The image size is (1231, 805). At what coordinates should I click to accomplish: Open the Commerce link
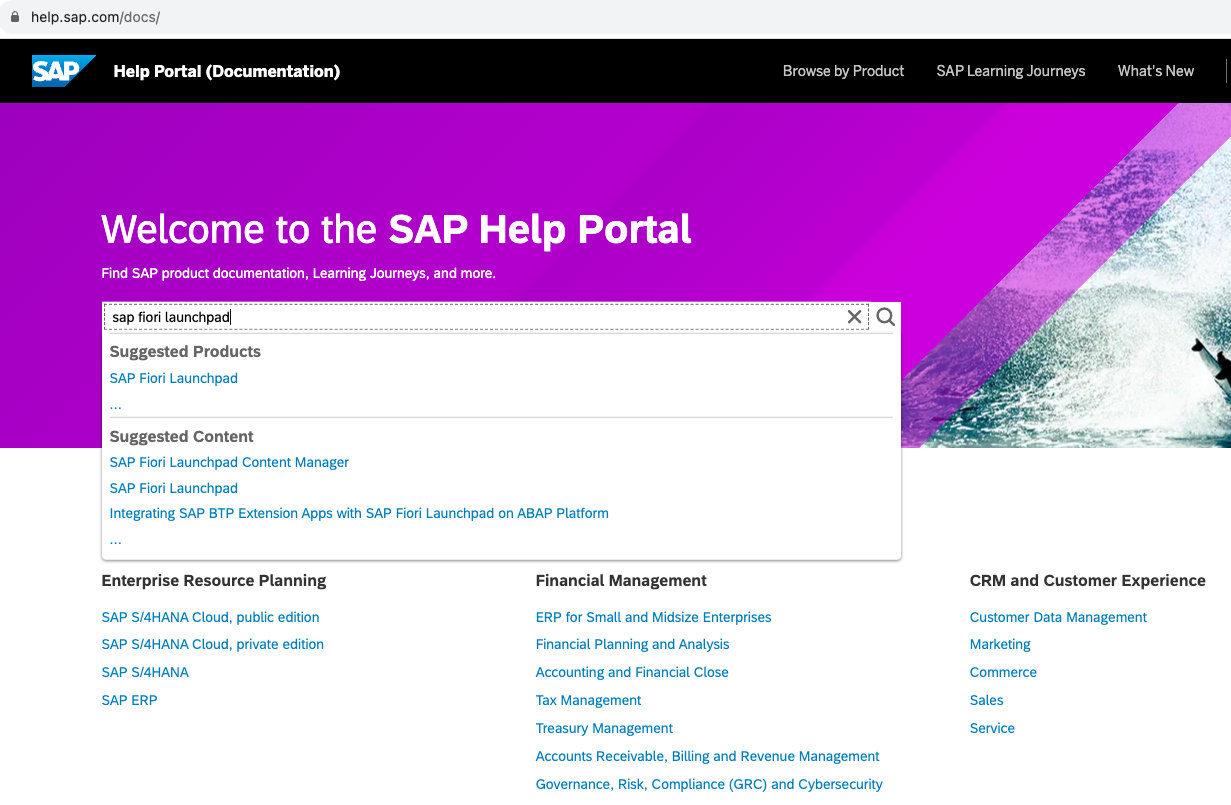[1003, 672]
